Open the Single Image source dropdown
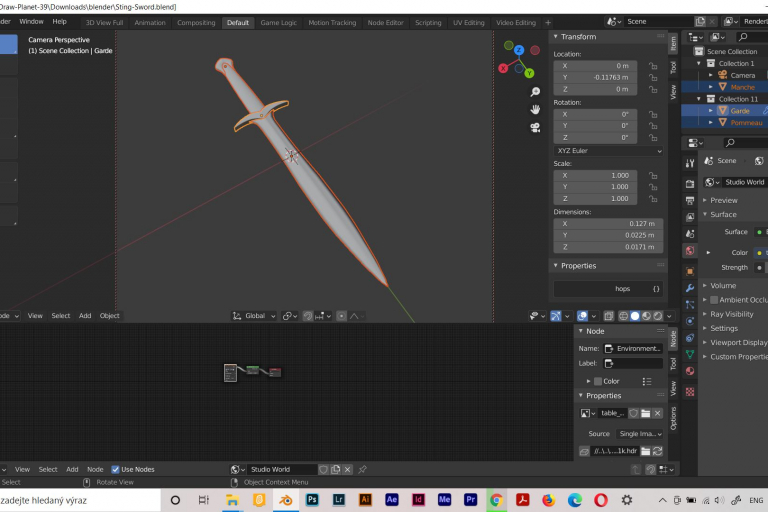Viewport: 768px width, 512px height. (639, 434)
